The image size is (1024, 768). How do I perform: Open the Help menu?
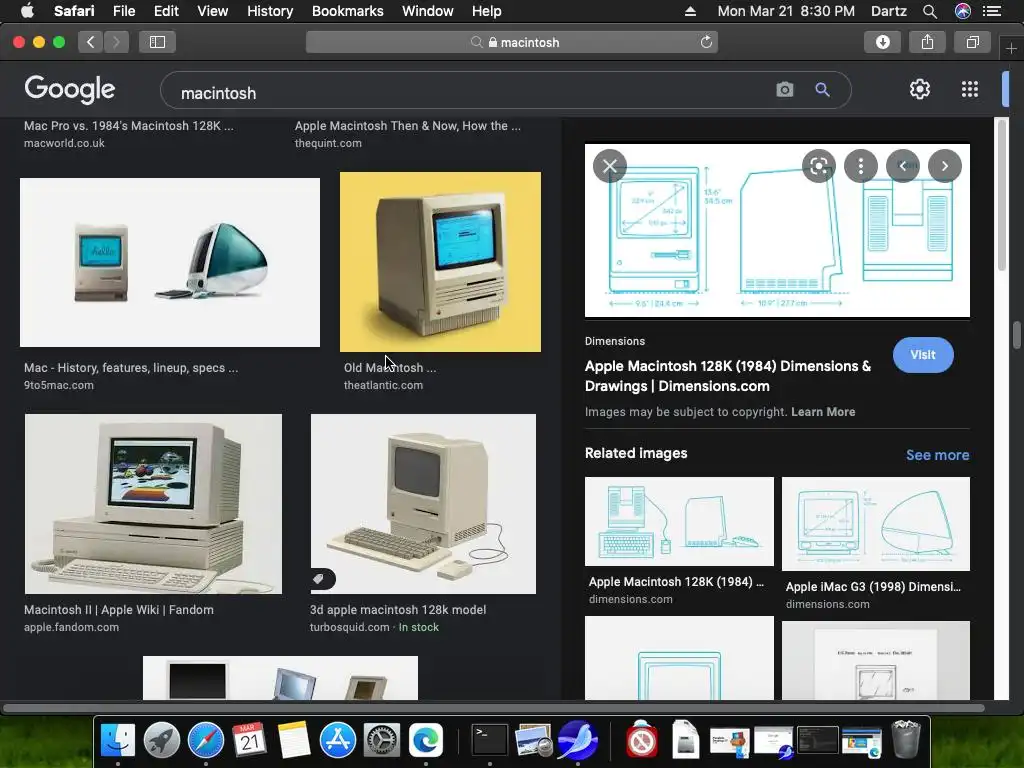(x=487, y=11)
